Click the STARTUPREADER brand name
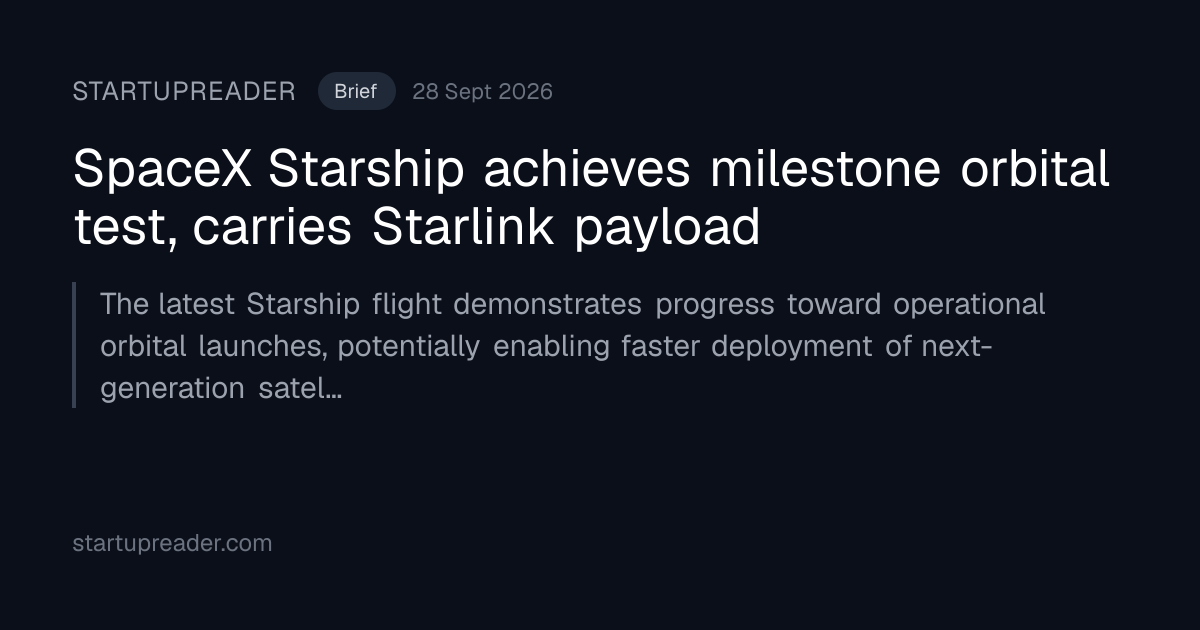This screenshot has height=630, width=1200. pyautogui.click(x=184, y=92)
